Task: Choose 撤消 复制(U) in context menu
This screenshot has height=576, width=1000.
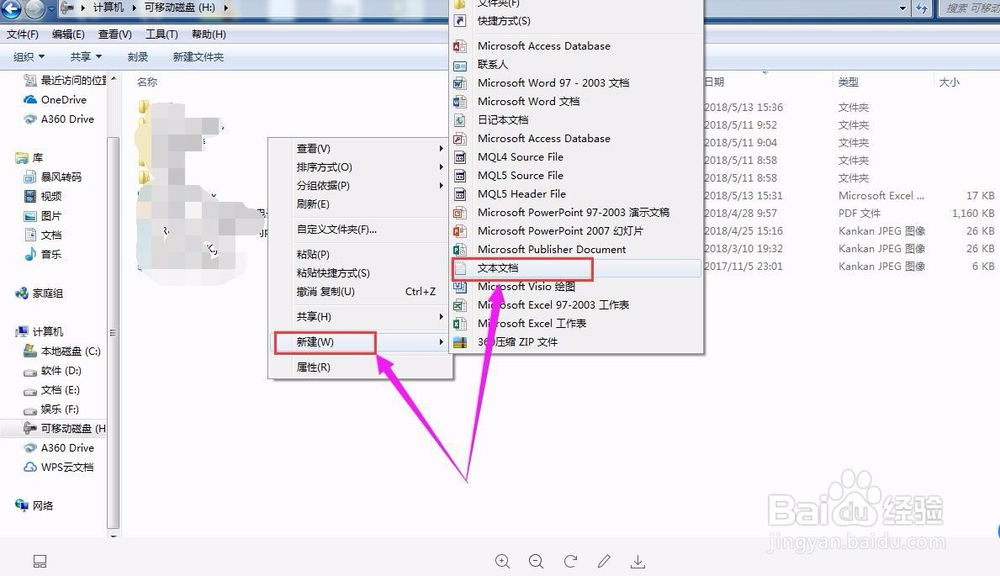Action: 360,292
